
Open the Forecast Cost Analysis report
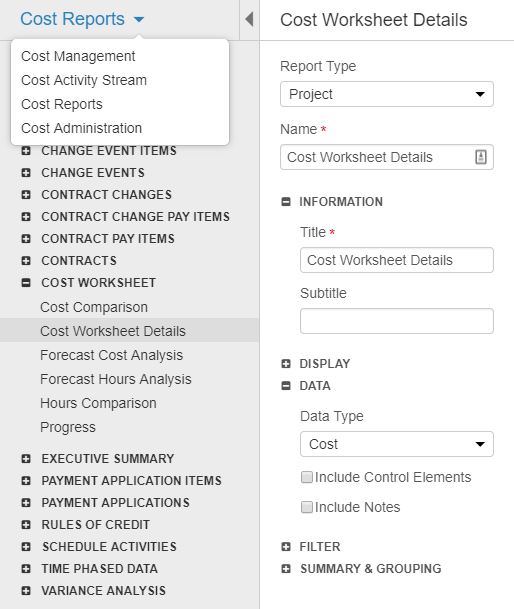112,355
